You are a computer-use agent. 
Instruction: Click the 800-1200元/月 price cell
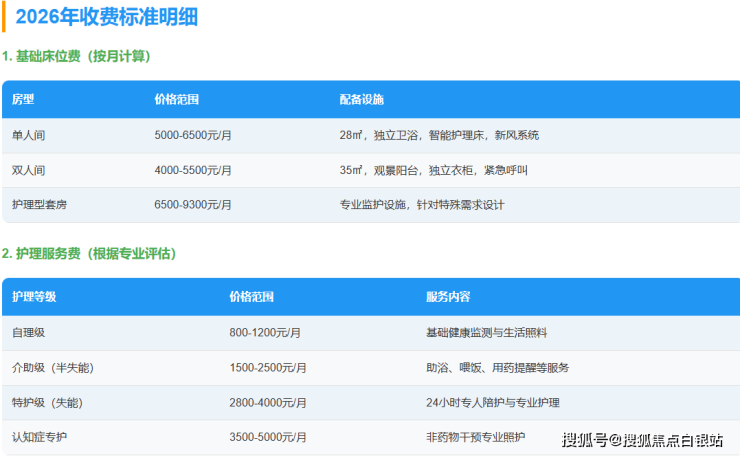[264, 332]
